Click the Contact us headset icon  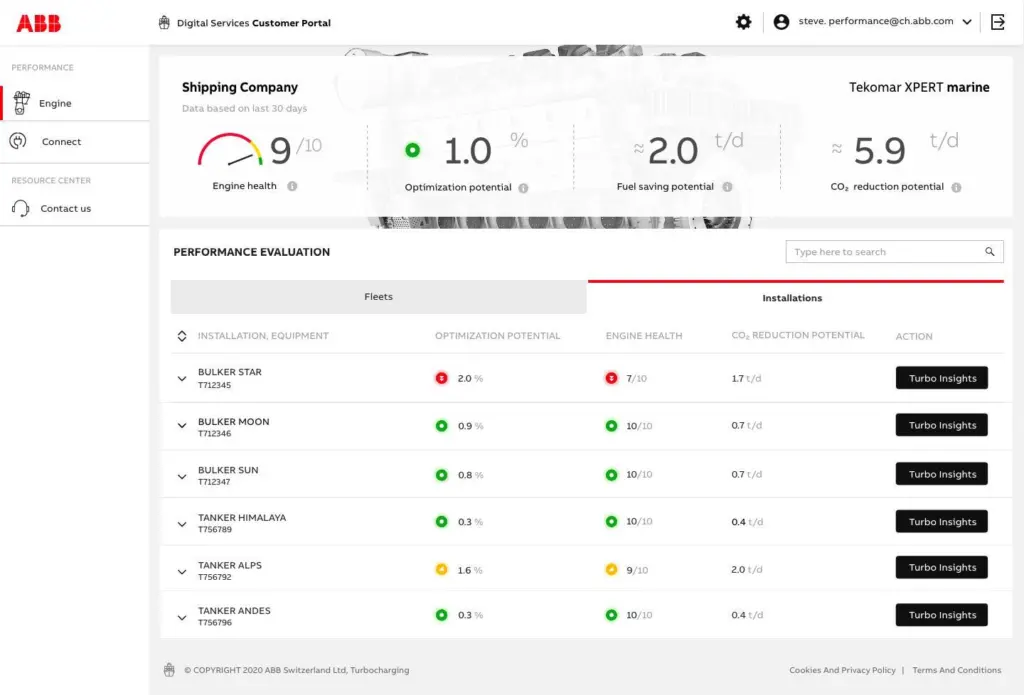[x=20, y=208]
